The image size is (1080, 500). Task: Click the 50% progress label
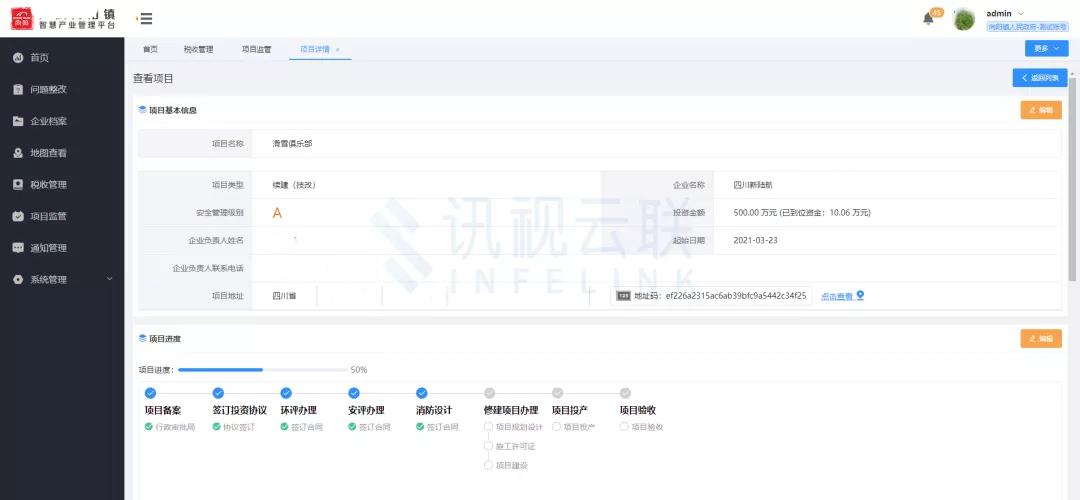tap(359, 370)
